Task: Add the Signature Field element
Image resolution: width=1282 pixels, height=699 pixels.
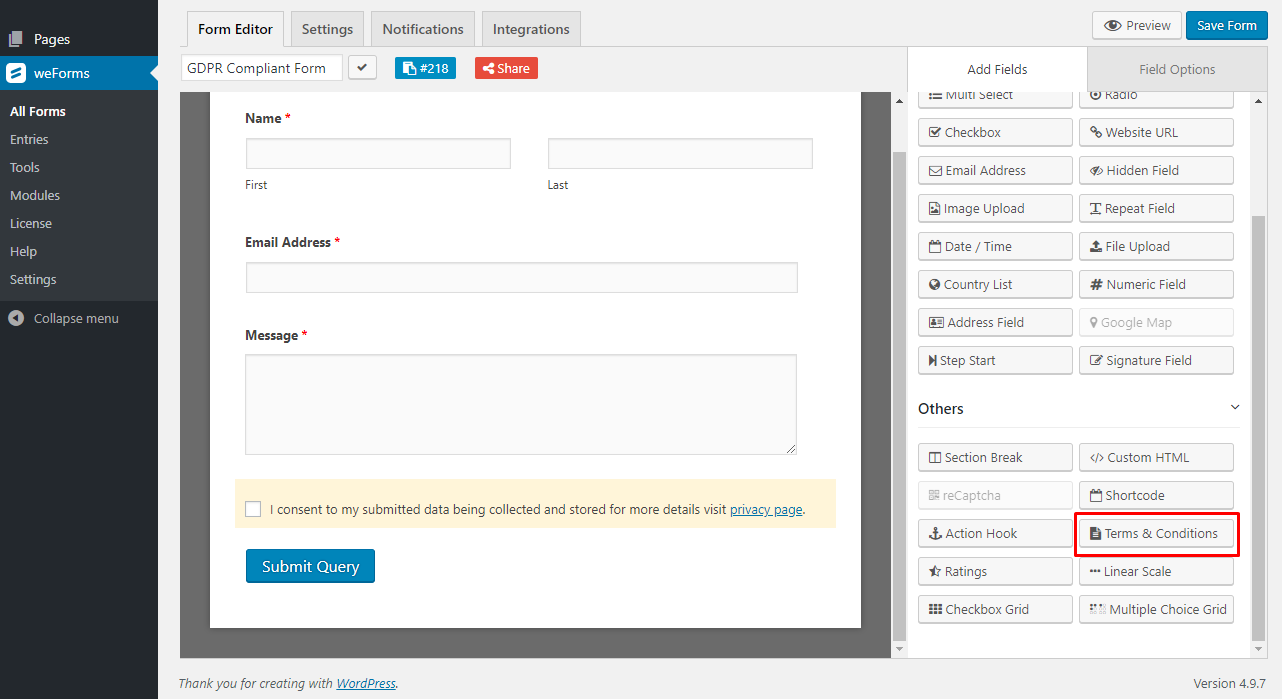Action: click(x=1156, y=360)
